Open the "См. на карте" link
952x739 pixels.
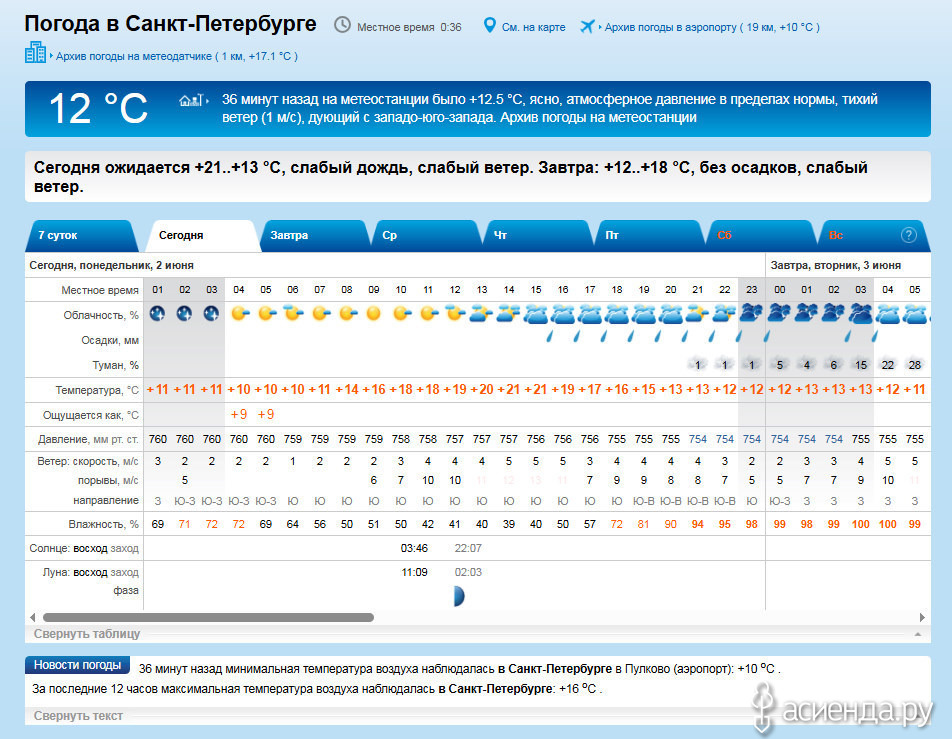click(x=533, y=27)
